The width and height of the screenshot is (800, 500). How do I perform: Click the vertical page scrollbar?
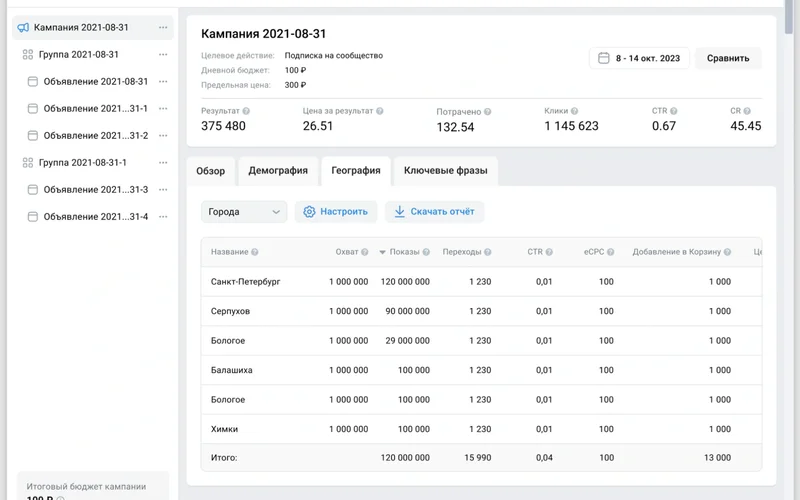click(x=789, y=18)
